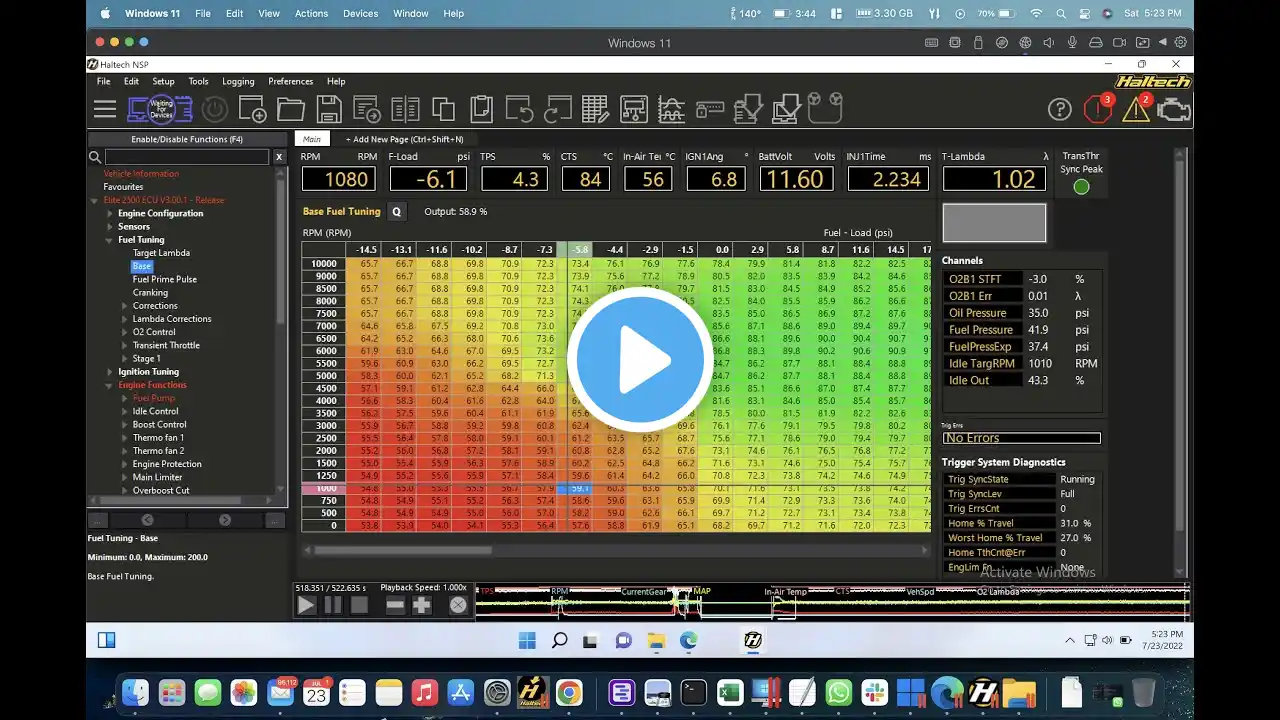Open the table edit pencil icon
The height and width of the screenshot is (720, 1280).
596,109
